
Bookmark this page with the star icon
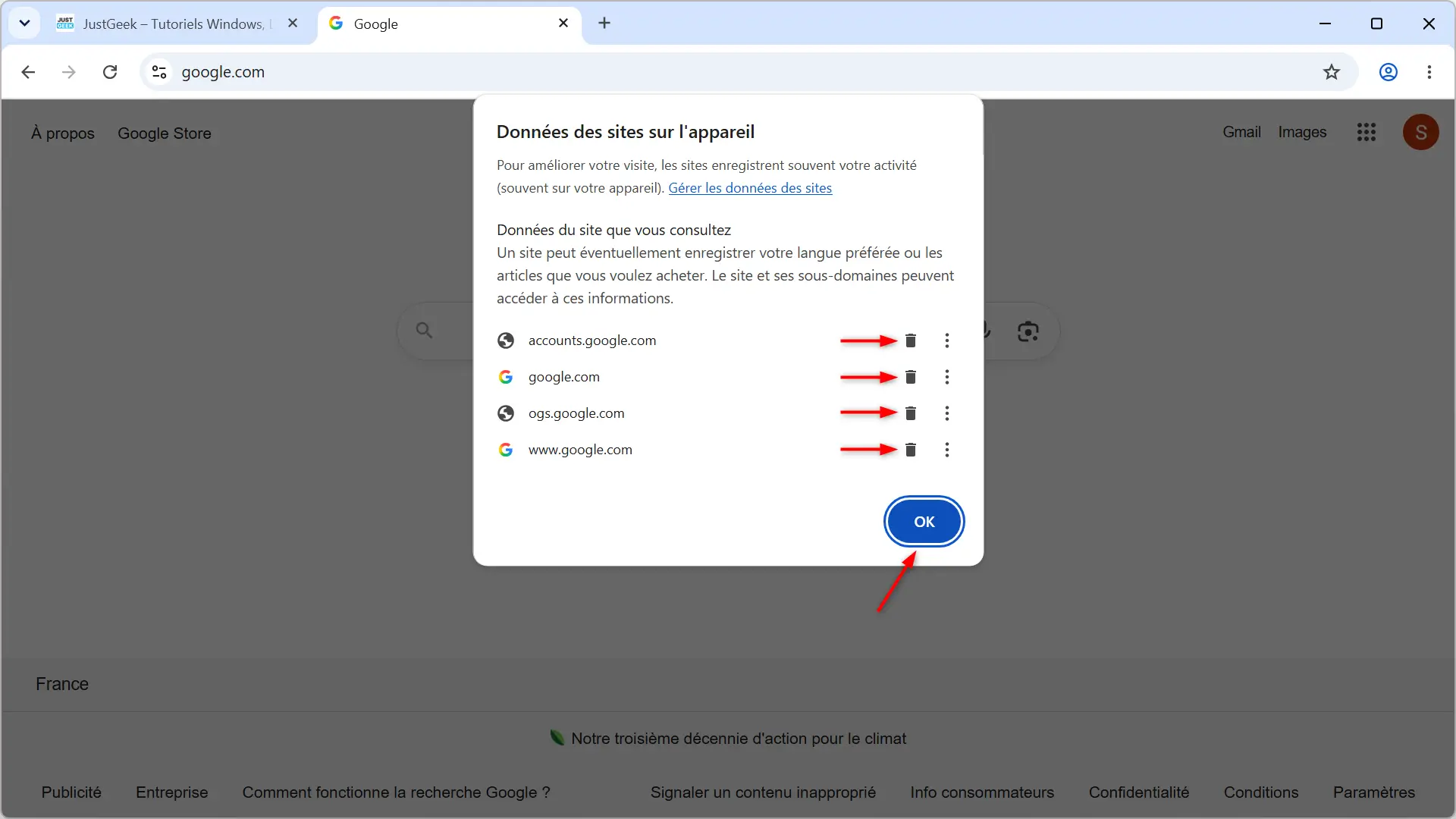pos(1332,72)
